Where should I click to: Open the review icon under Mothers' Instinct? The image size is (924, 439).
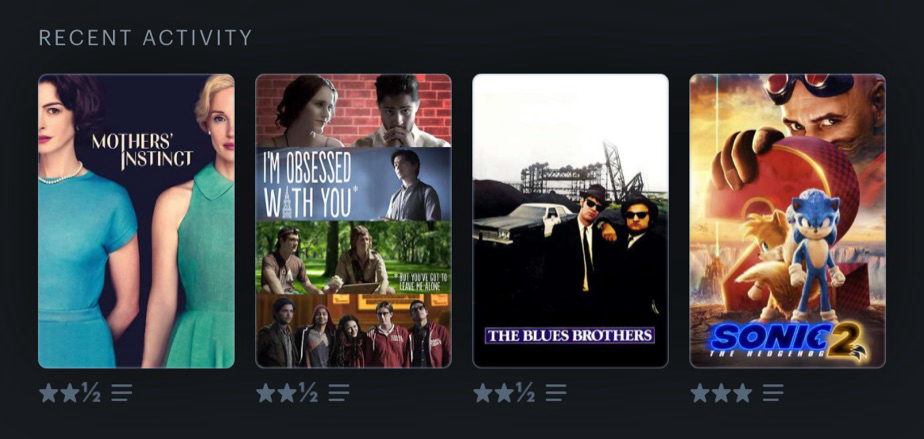pyautogui.click(x=121, y=392)
